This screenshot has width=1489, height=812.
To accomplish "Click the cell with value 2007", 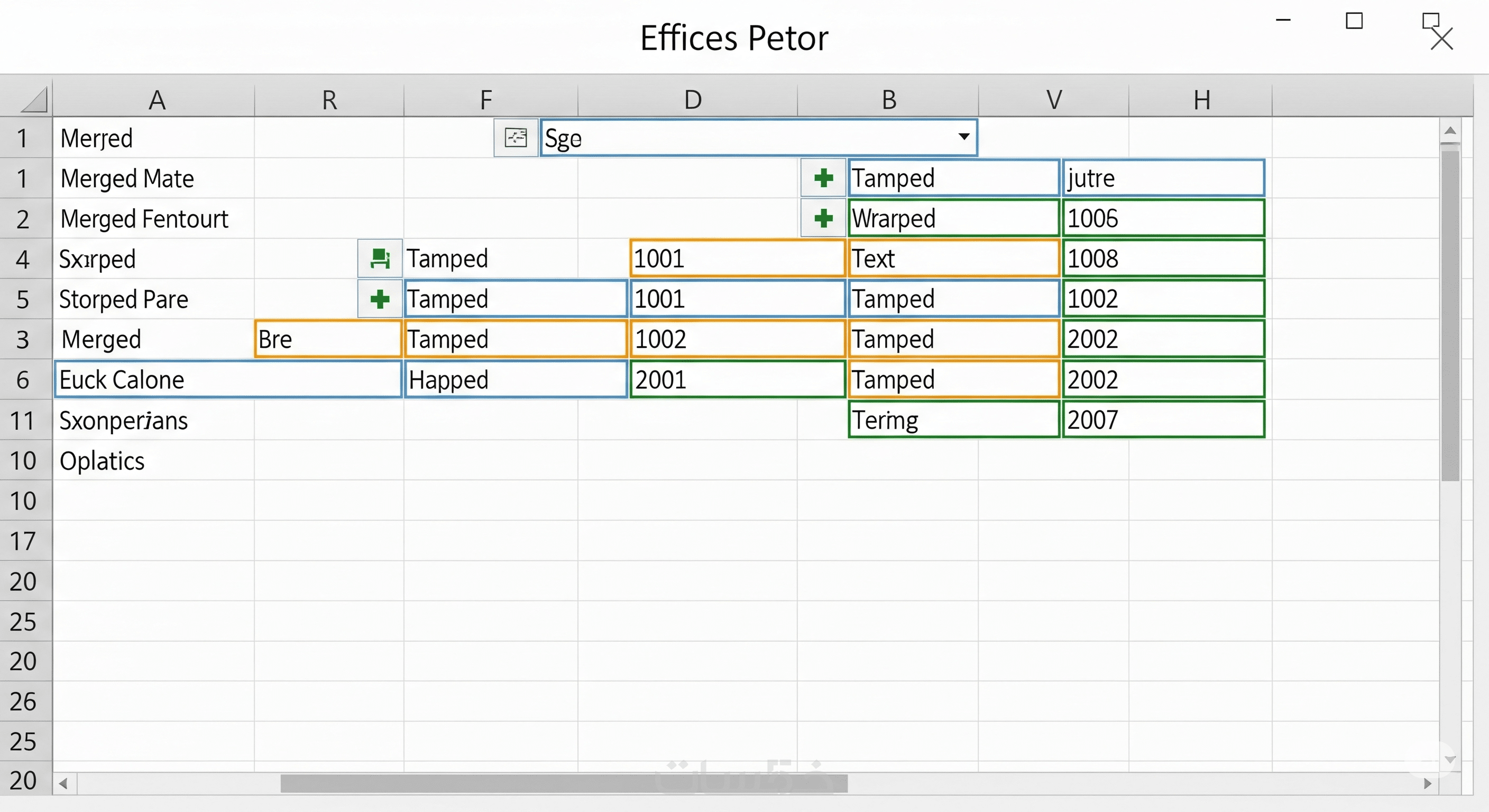I will [x=1162, y=420].
